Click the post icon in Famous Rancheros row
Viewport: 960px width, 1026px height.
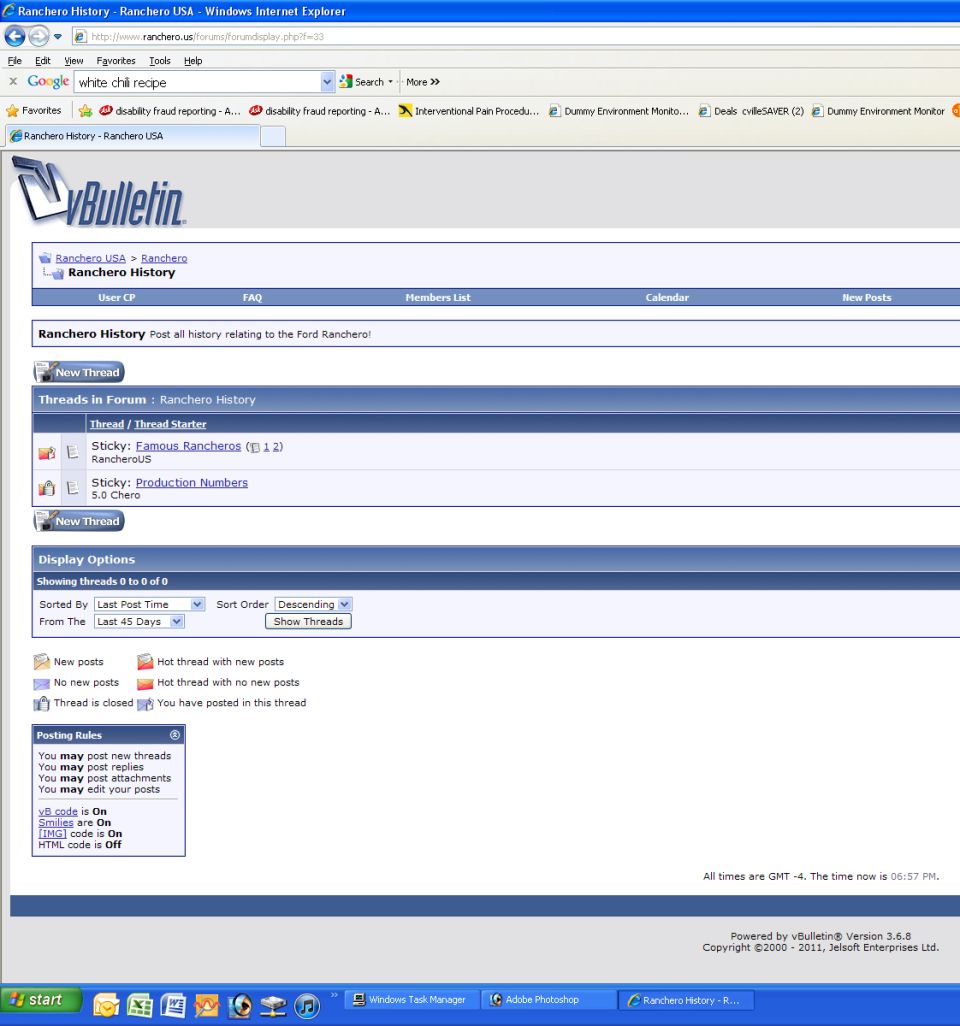click(73, 451)
